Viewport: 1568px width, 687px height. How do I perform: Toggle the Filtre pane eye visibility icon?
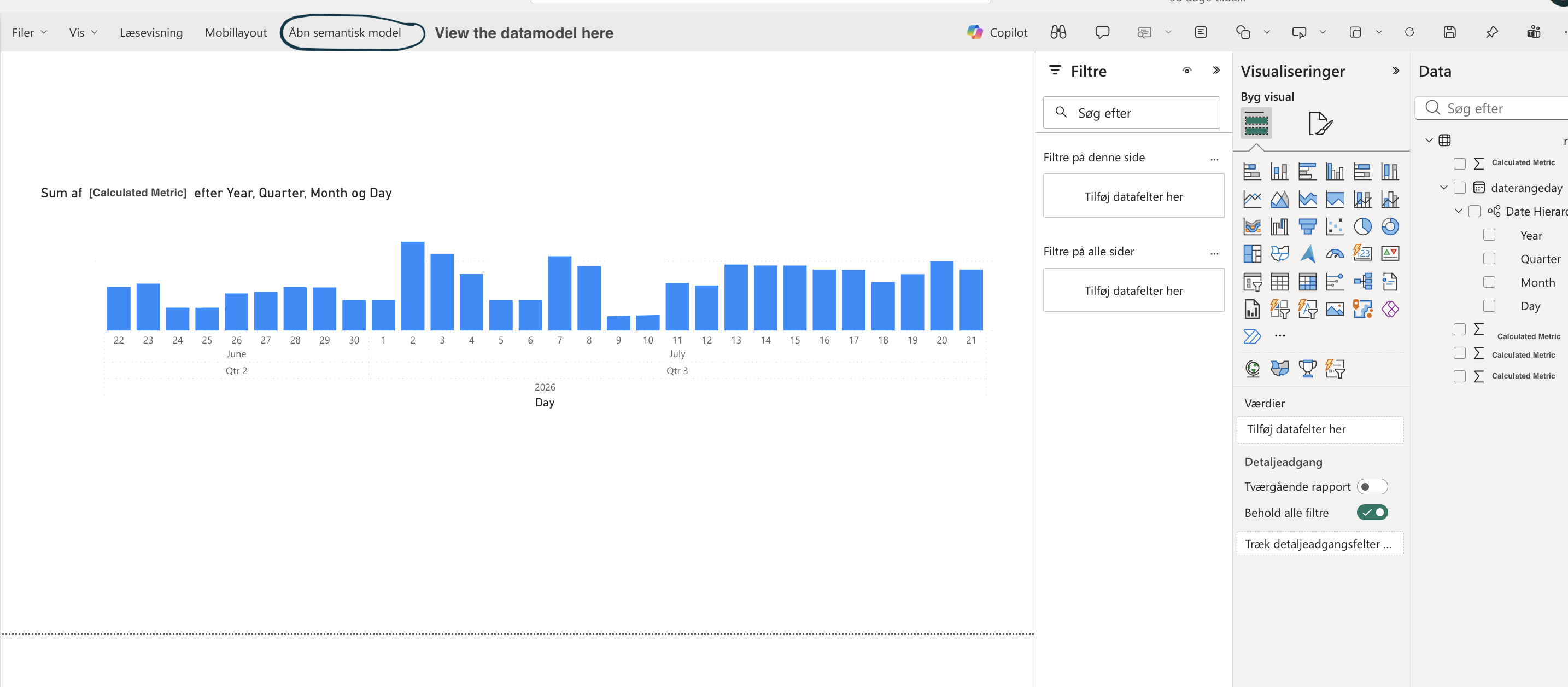click(1186, 71)
